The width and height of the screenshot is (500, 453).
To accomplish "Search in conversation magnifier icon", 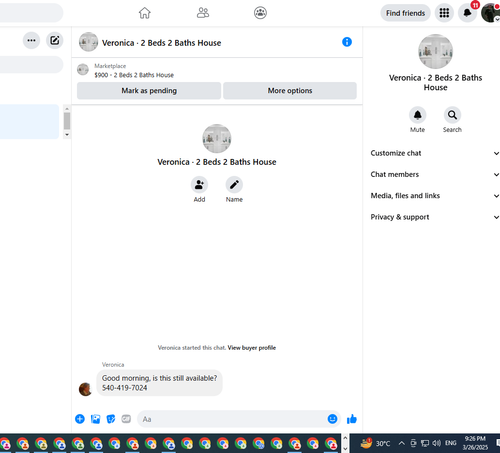I will [x=452, y=115].
